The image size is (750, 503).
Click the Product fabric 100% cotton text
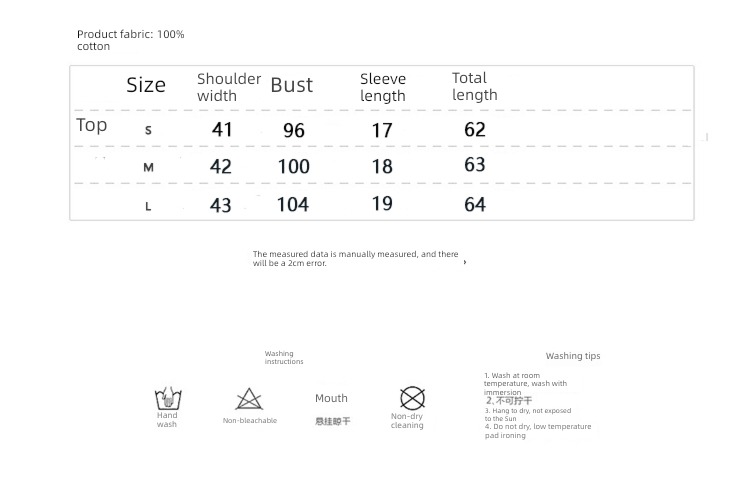click(x=131, y=40)
